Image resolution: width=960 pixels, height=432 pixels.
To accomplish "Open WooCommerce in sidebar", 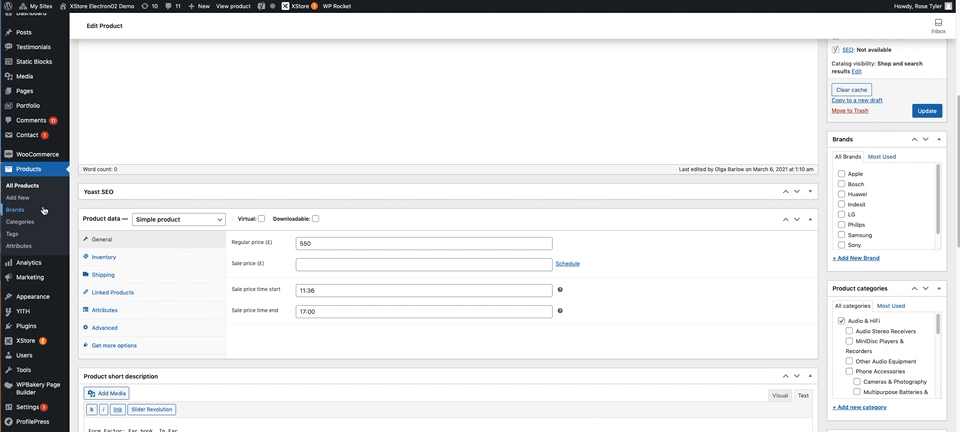I will (37, 155).
